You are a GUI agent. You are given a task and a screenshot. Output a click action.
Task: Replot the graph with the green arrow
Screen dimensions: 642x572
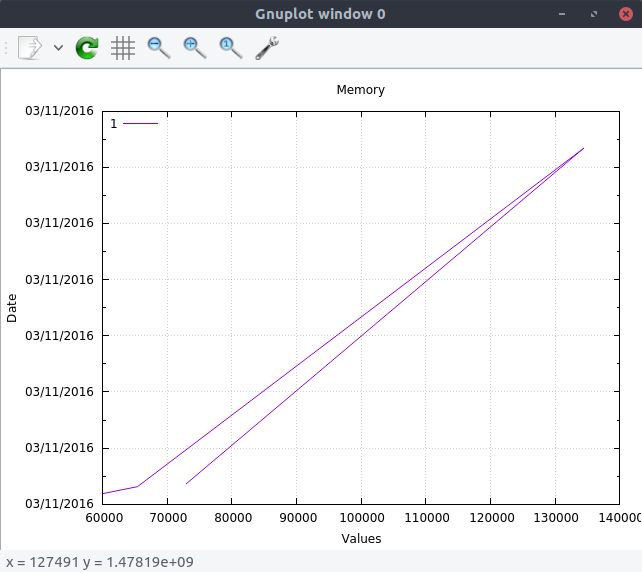click(x=87, y=48)
